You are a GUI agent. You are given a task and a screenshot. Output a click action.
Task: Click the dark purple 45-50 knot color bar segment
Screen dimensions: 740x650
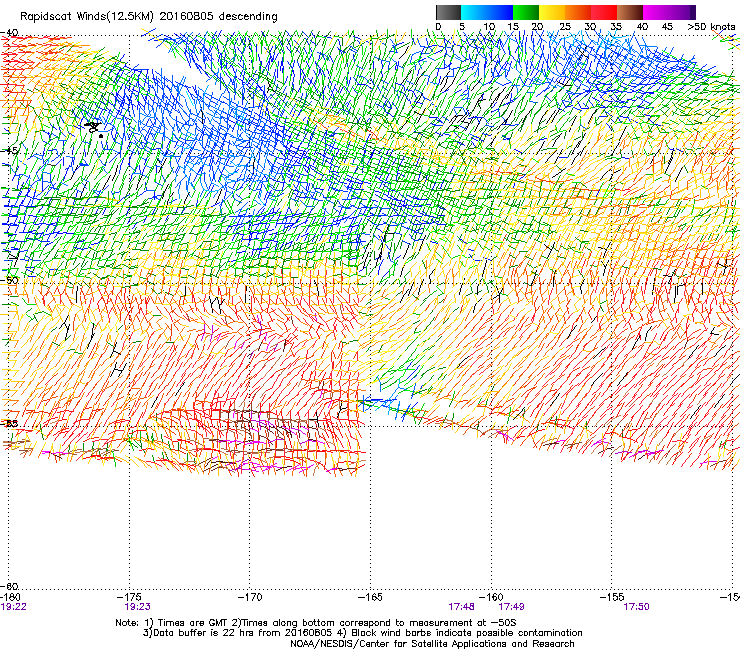pos(682,12)
